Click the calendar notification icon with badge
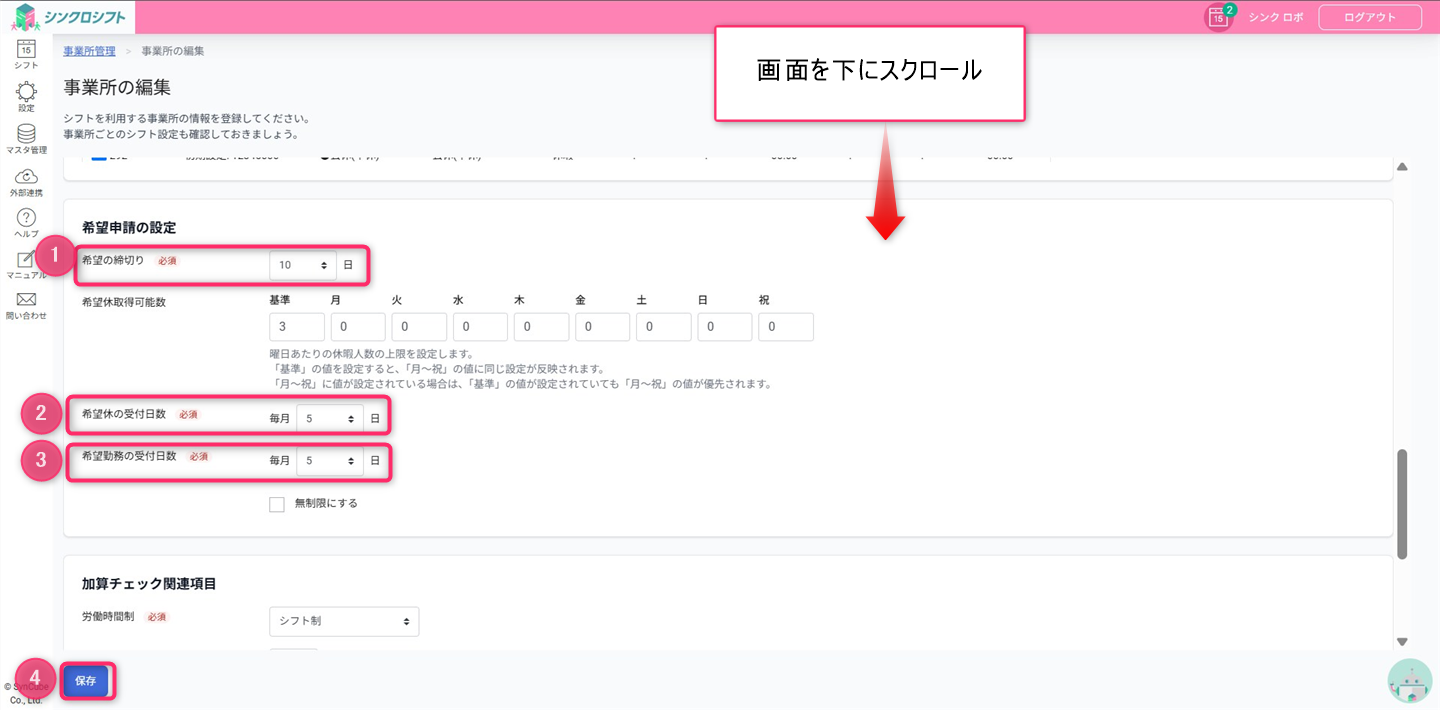The width and height of the screenshot is (1440, 710). click(1217, 17)
